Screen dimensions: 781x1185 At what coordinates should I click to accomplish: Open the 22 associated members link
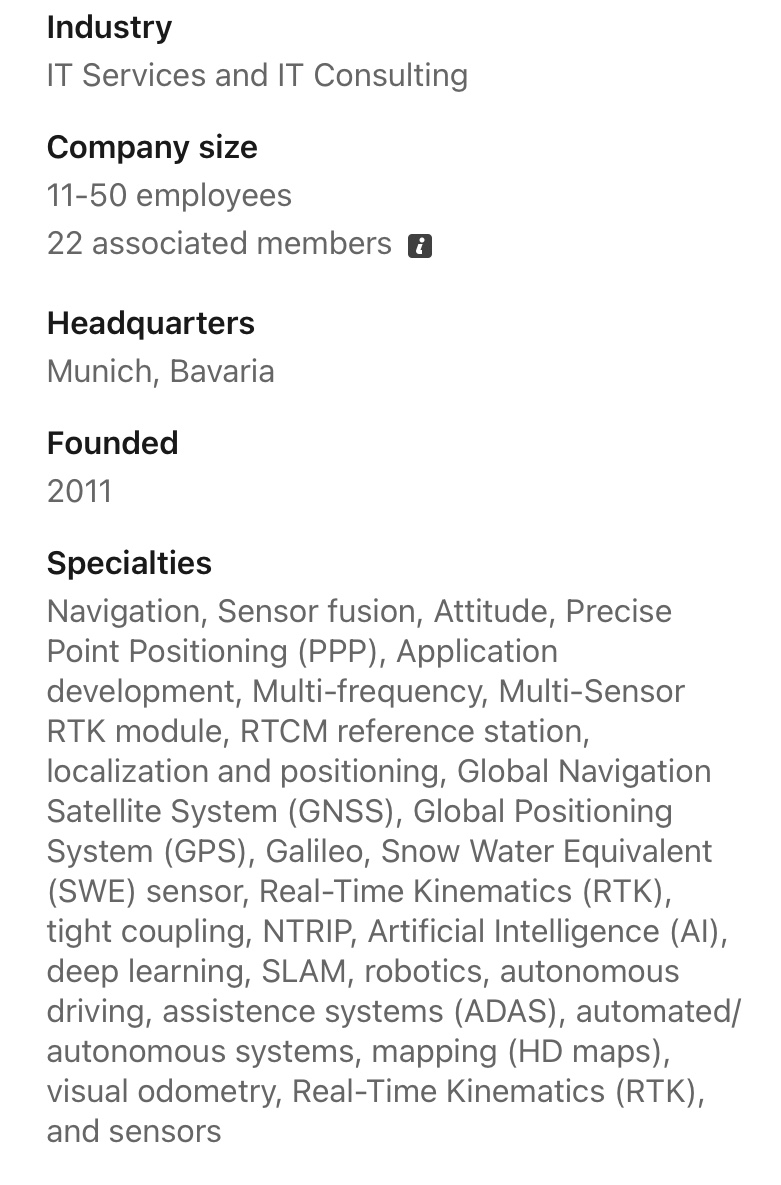coord(219,243)
